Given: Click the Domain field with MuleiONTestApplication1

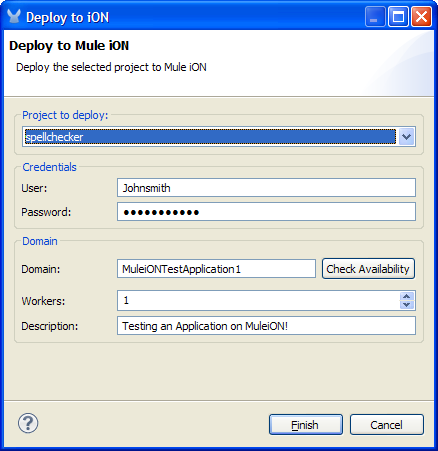Looking at the screenshot, I should [216, 269].
